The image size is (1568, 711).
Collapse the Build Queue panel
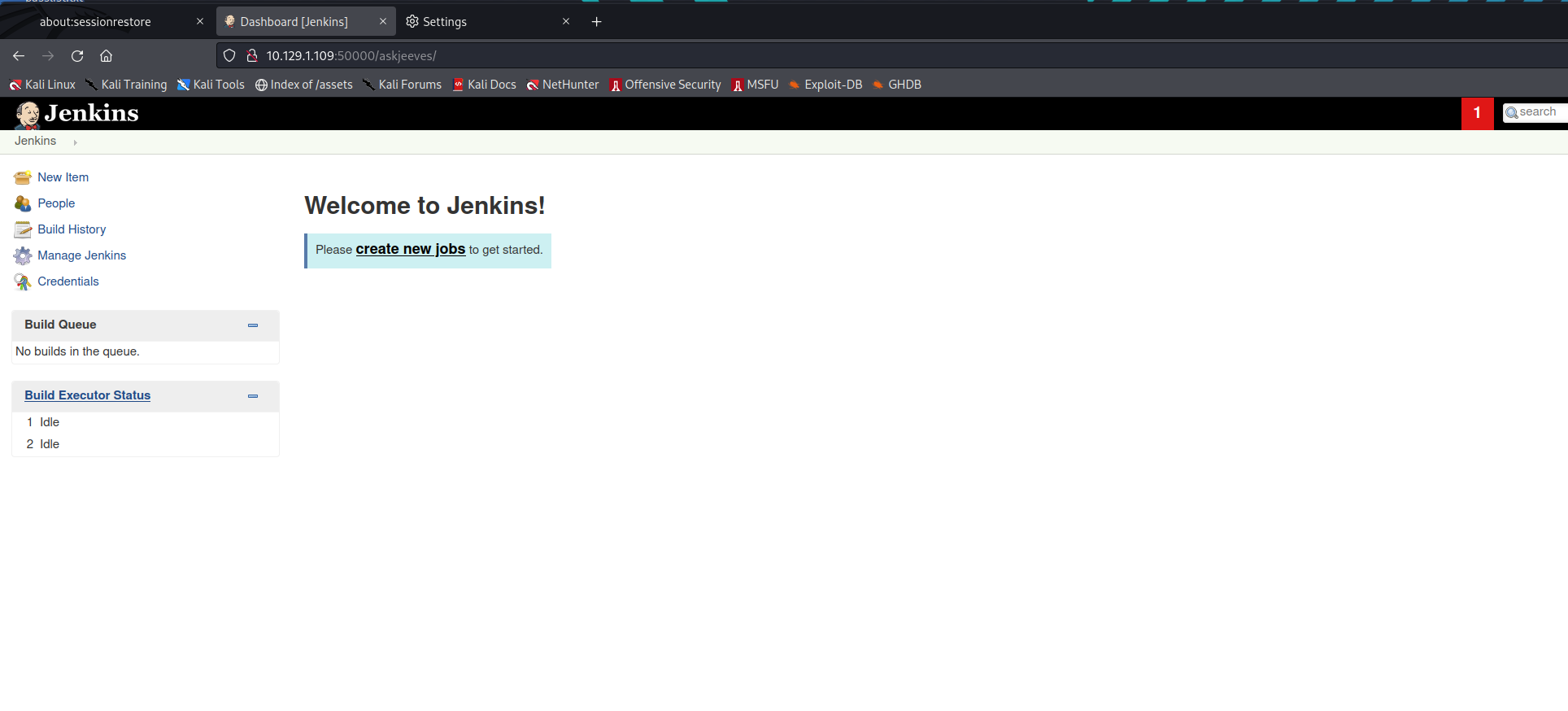tap(253, 325)
